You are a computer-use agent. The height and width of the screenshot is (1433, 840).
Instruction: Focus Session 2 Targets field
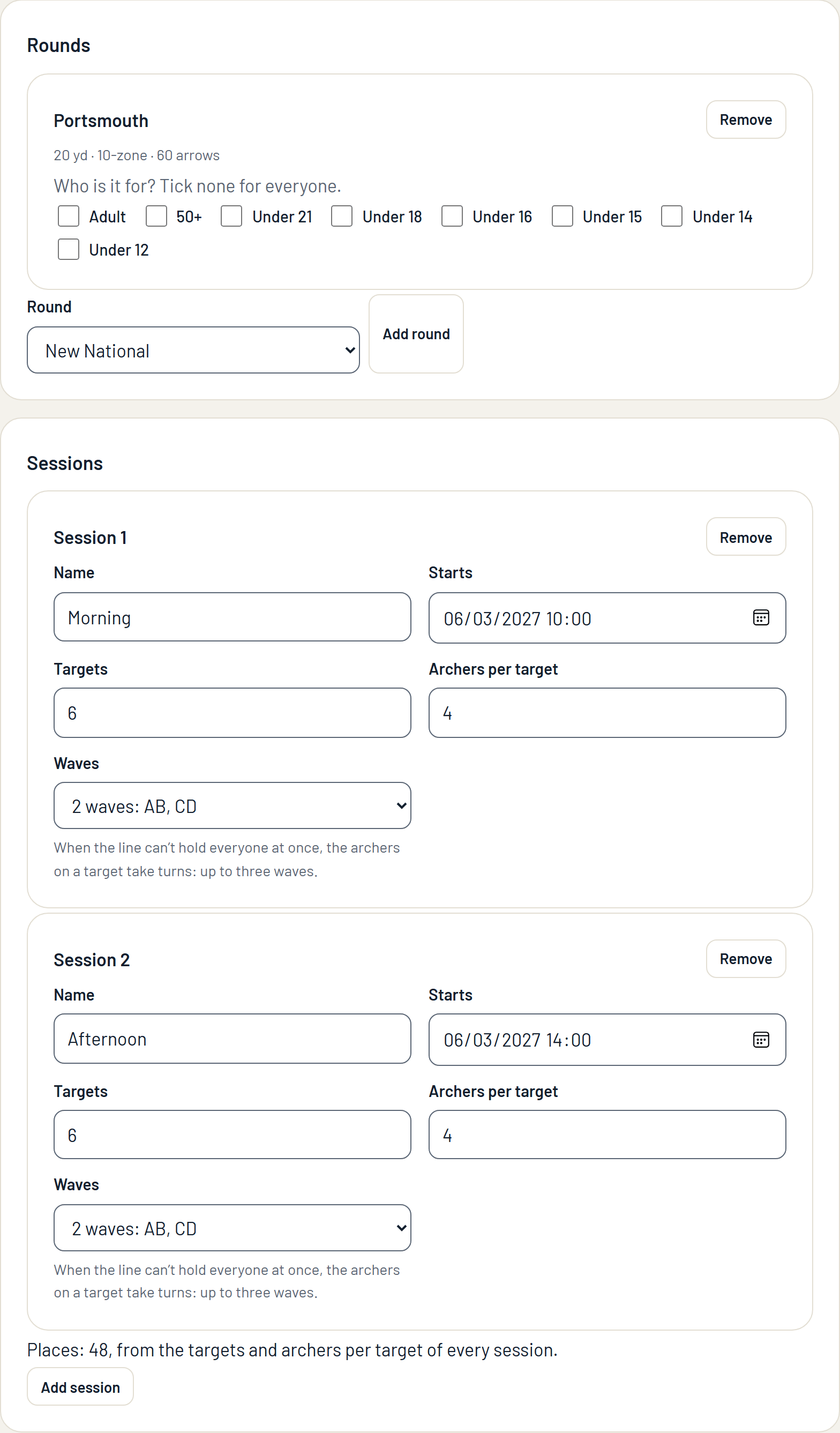(232, 1135)
